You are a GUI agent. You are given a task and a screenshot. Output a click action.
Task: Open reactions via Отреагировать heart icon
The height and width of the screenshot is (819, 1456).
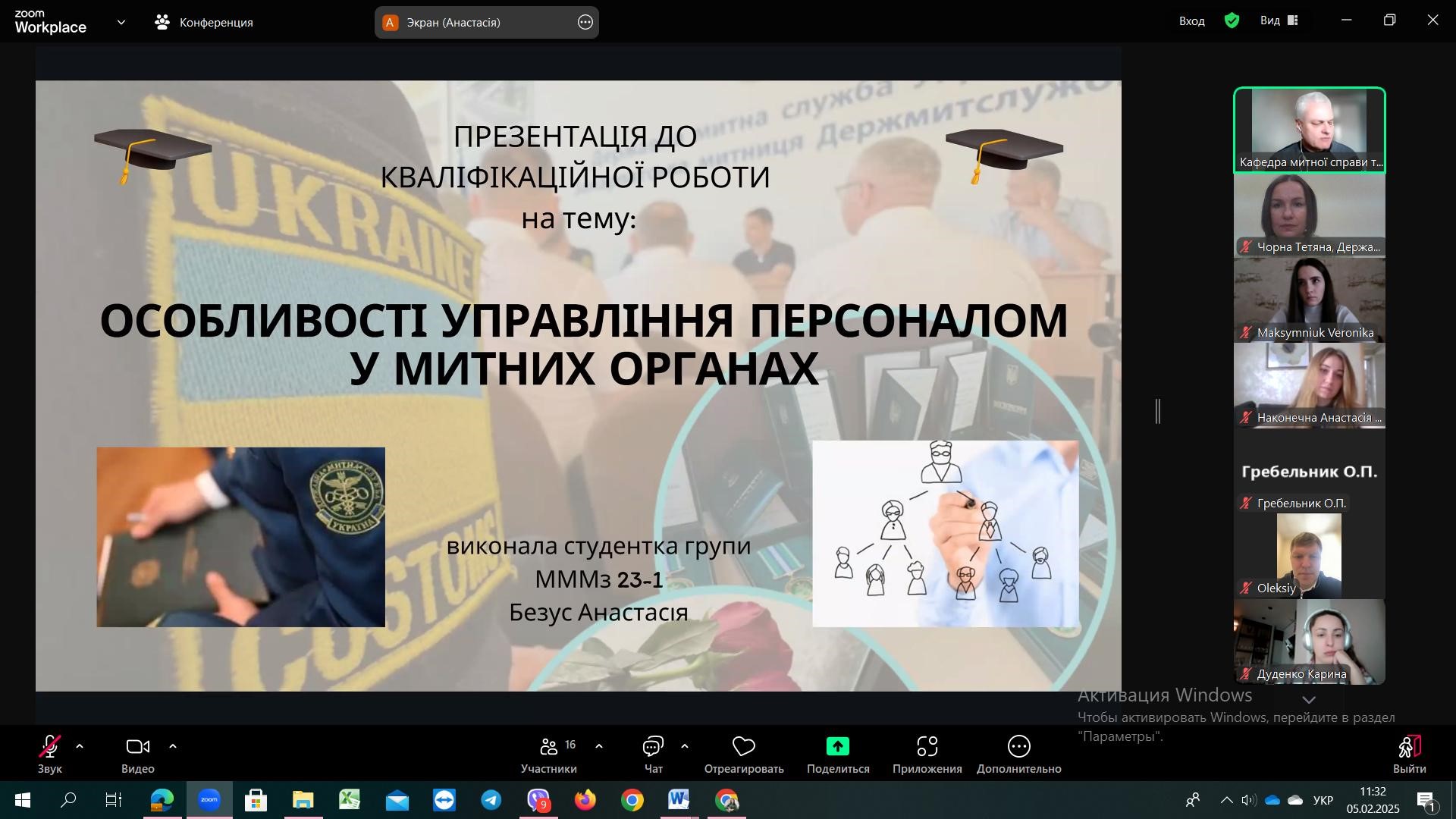click(744, 755)
